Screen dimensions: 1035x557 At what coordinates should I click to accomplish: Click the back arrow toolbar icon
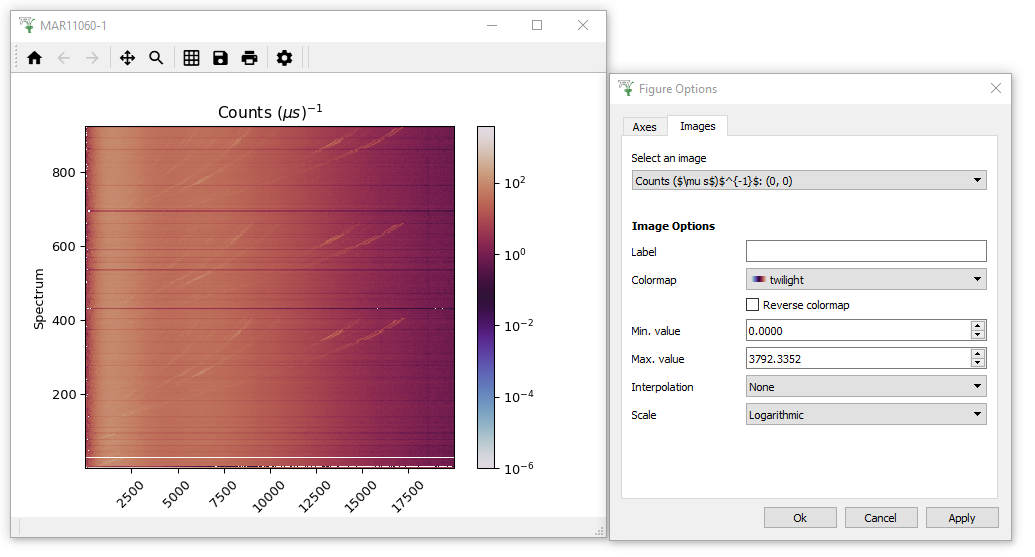pyautogui.click(x=64, y=58)
